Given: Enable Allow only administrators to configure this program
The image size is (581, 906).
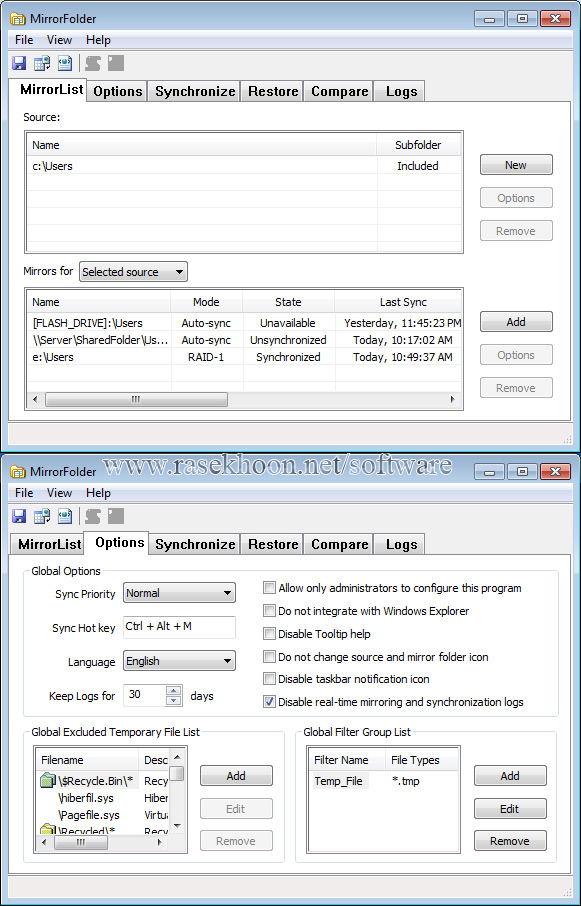Looking at the screenshot, I should [269, 588].
